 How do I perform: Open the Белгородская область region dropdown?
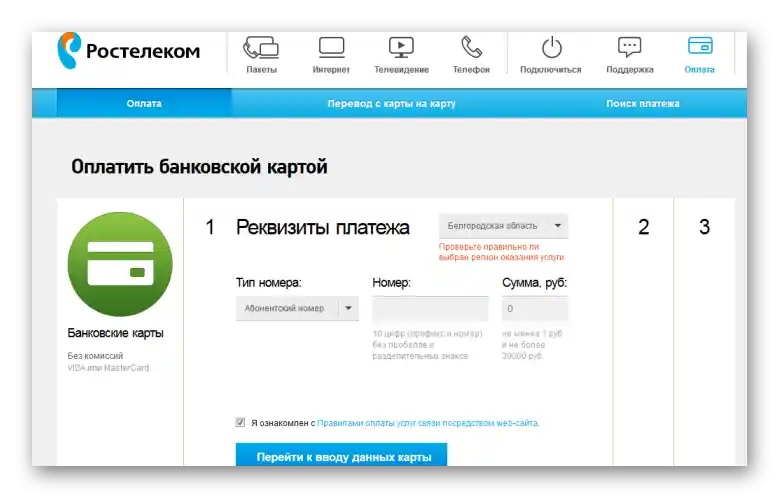tap(503, 226)
